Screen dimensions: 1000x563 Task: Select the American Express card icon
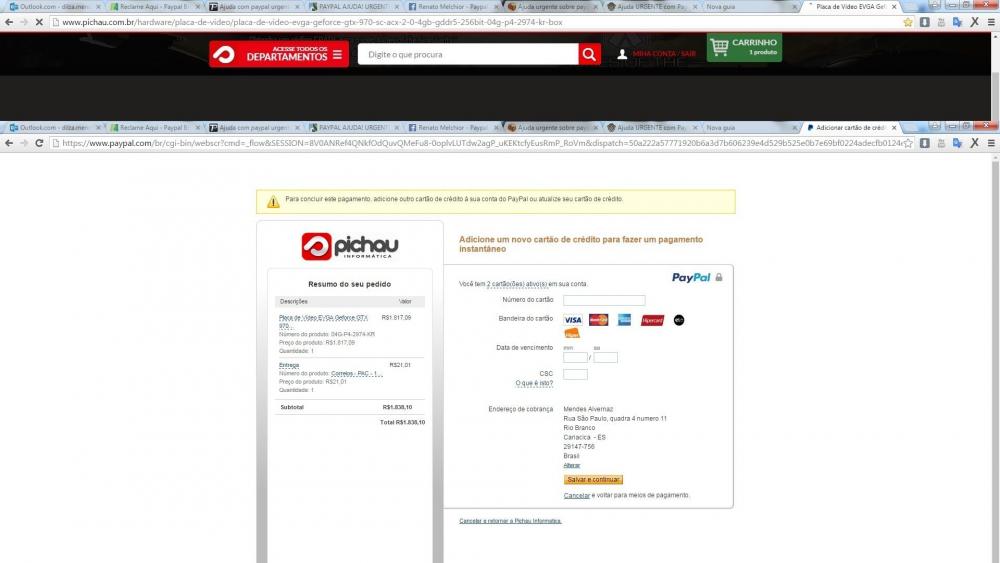[x=624, y=319]
